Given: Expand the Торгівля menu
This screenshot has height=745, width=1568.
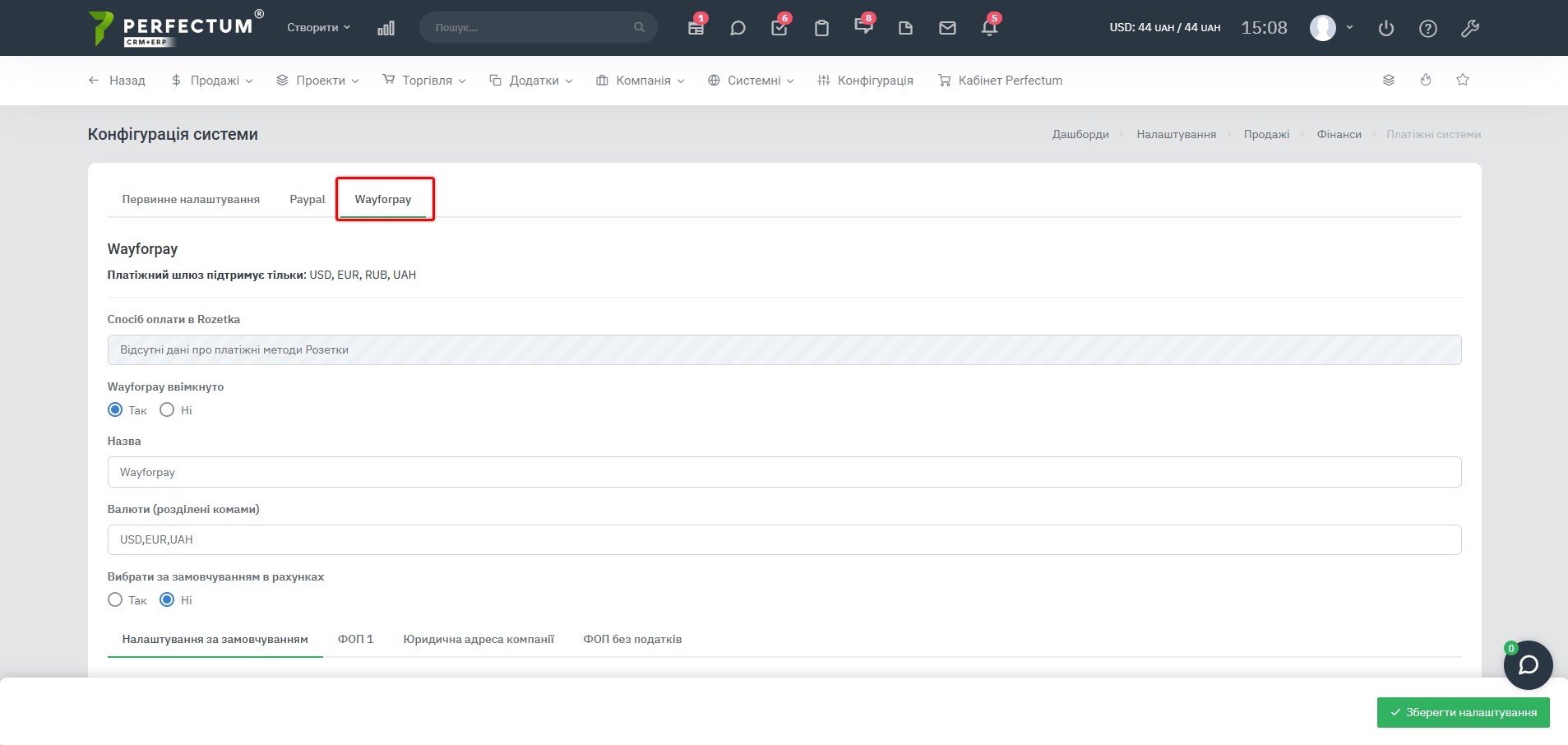Looking at the screenshot, I should tap(424, 81).
